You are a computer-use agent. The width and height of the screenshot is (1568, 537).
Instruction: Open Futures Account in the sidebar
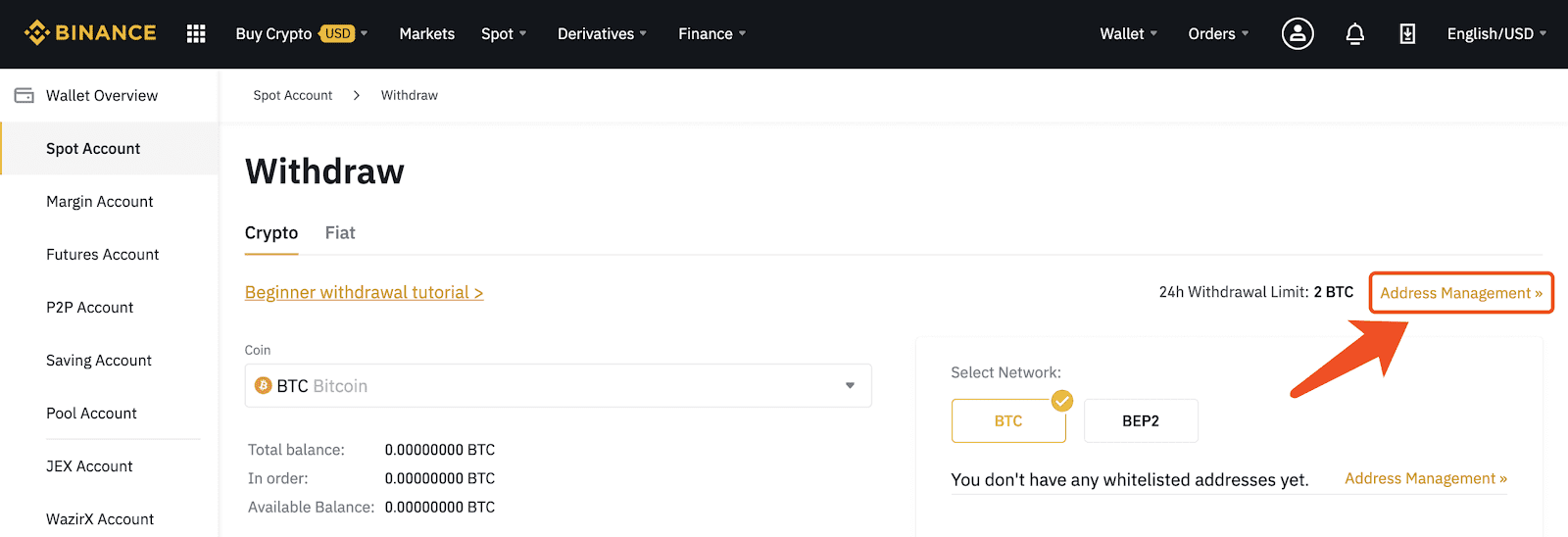point(103,255)
